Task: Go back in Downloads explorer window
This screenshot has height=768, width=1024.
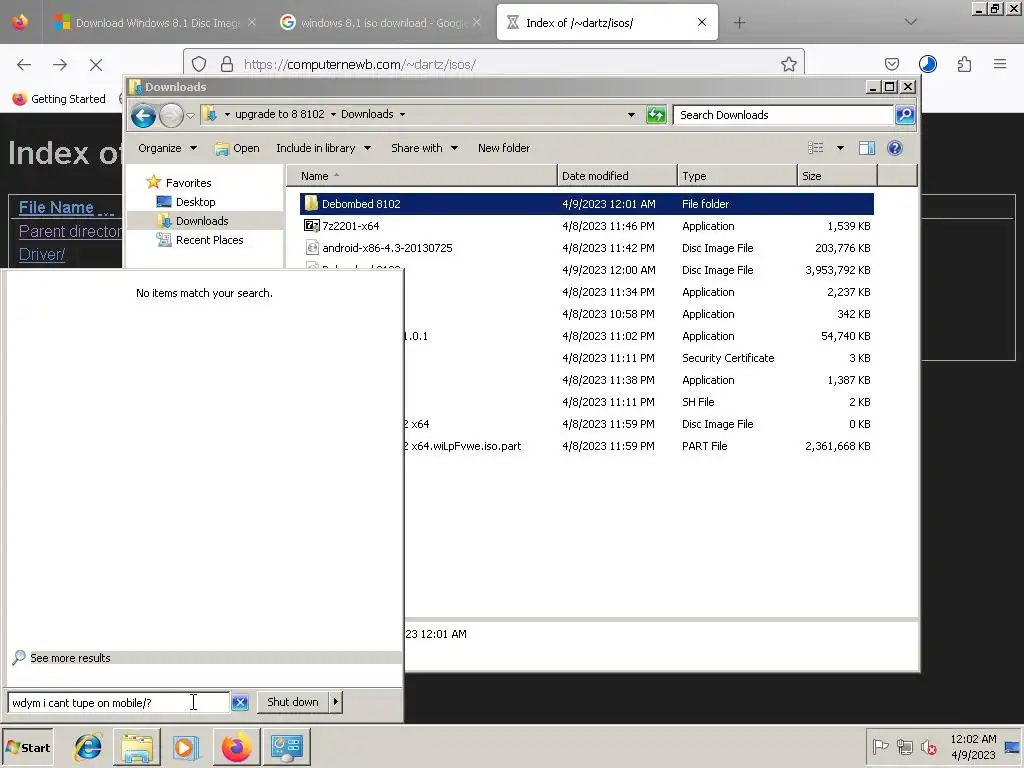Action: [x=143, y=116]
